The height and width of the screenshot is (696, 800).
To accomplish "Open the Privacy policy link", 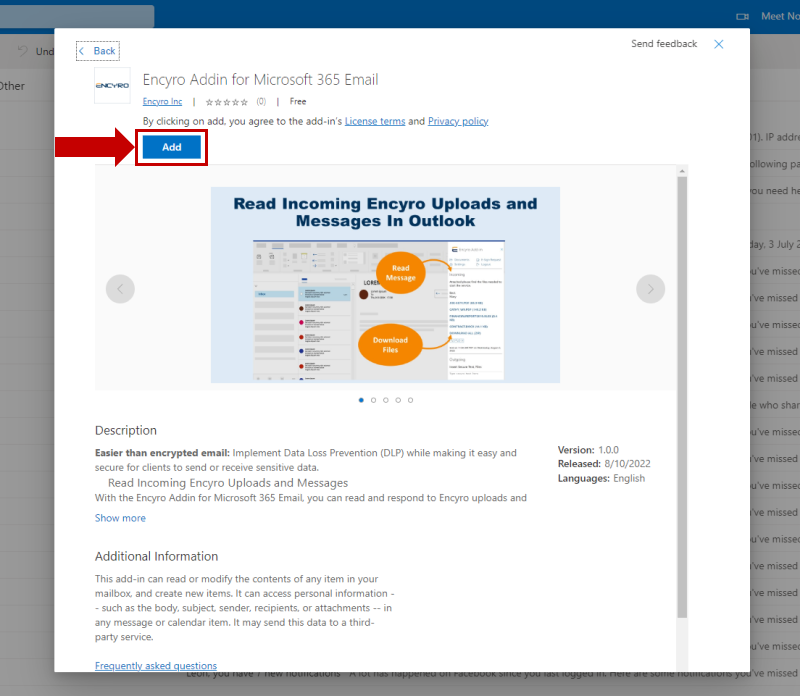I will coord(458,121).
